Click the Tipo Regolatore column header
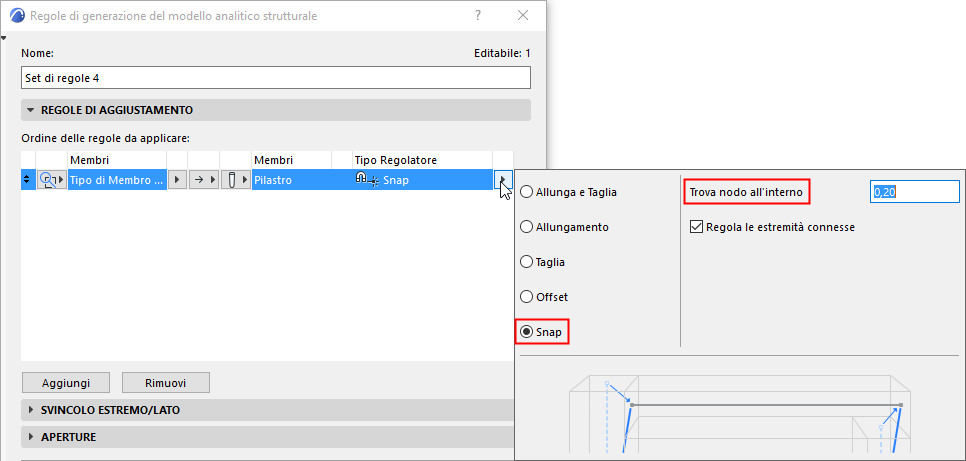966x461 pixels. click(423, 160)
